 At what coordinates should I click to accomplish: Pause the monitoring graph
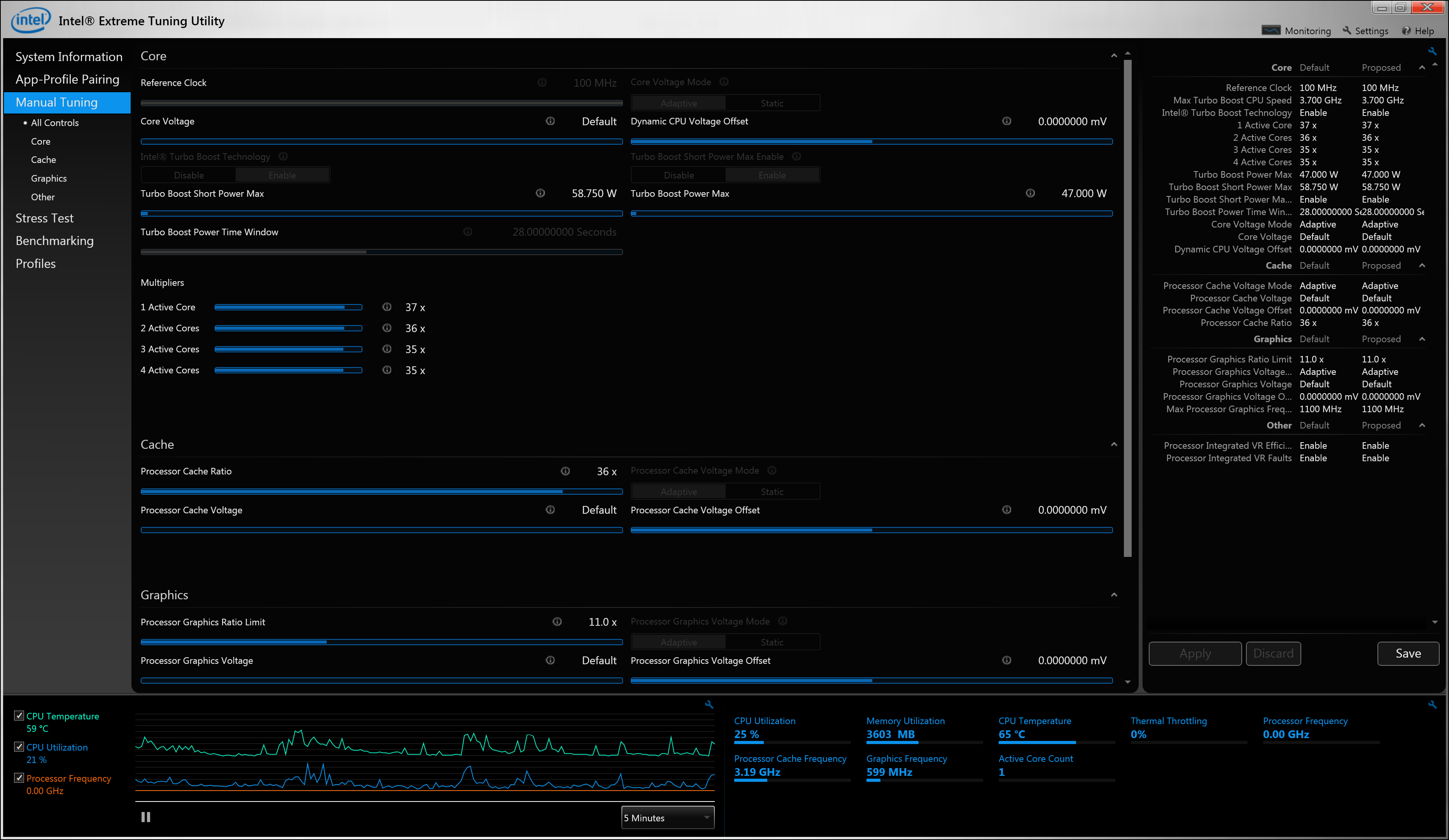146,817
